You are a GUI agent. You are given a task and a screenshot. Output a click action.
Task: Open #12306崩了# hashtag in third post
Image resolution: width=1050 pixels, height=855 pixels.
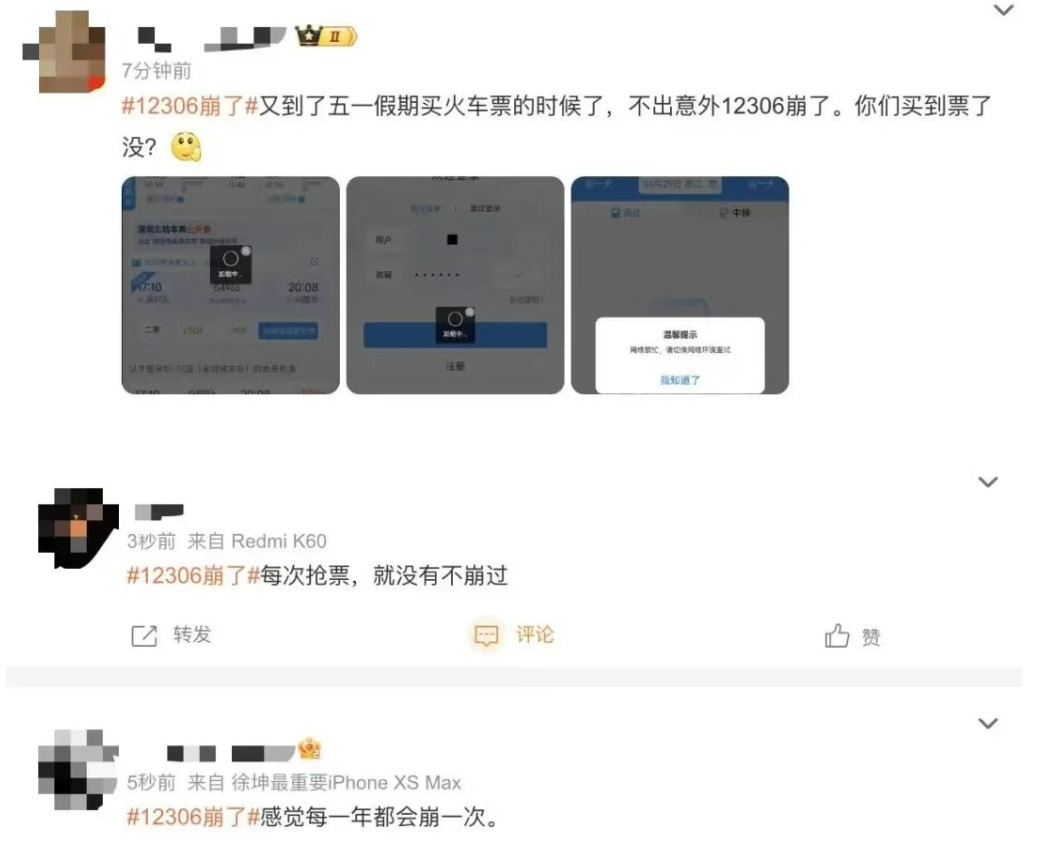[x=193, y=817]
